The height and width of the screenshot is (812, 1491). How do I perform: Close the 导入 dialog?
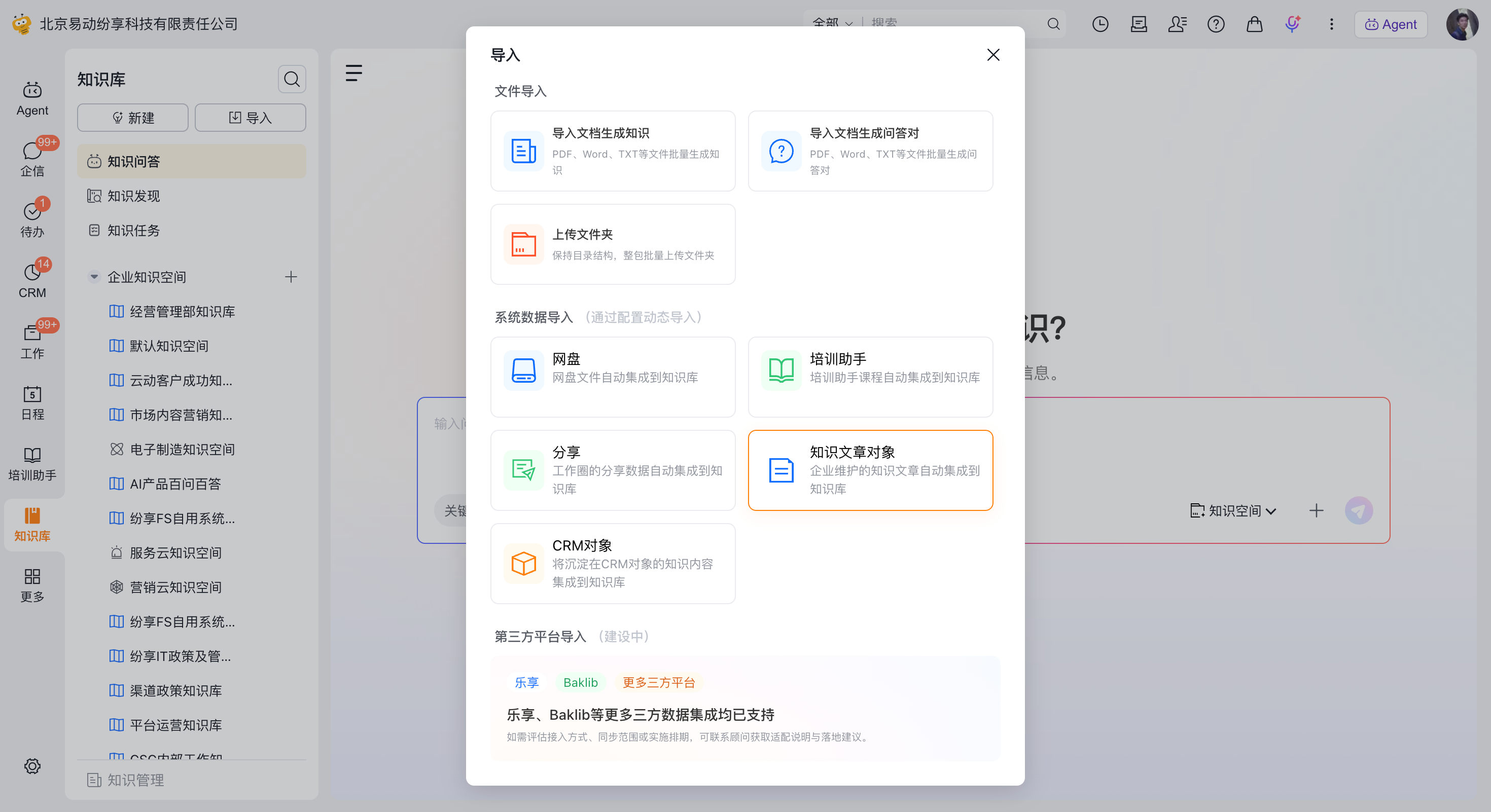click(993, 54)
